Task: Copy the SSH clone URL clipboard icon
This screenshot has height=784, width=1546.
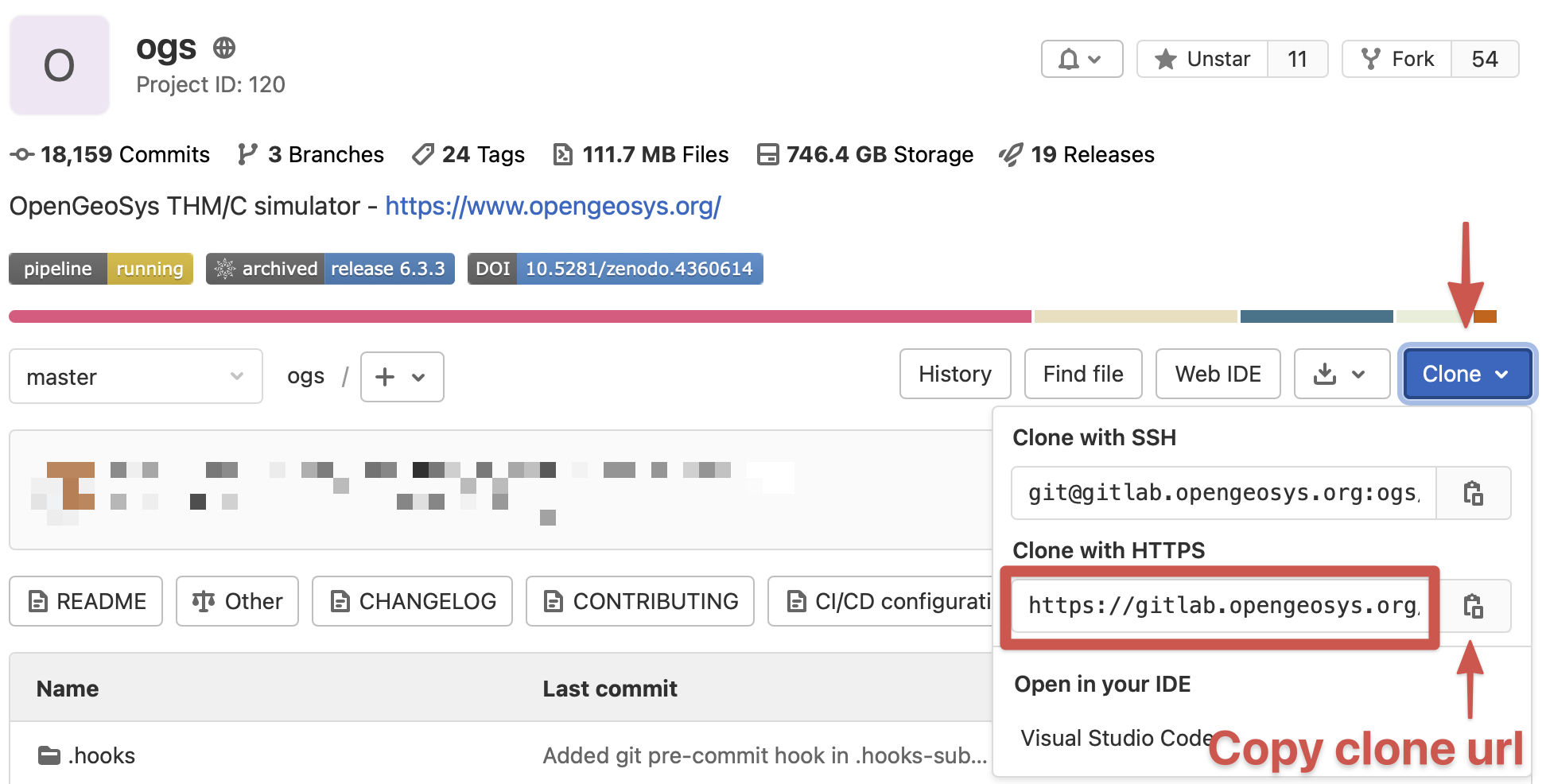Action: (x=1474, y=493)
